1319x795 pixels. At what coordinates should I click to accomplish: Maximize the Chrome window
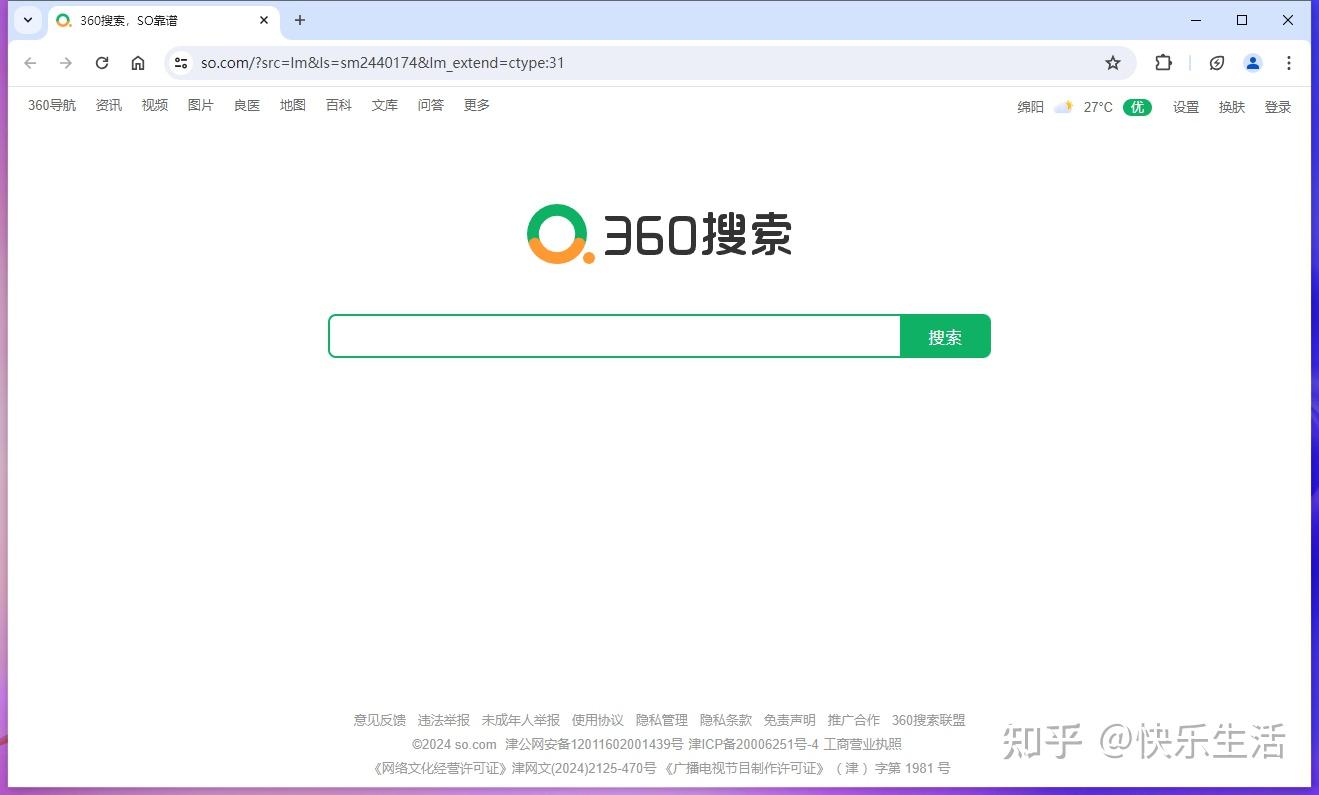[x=1242, y=20]
